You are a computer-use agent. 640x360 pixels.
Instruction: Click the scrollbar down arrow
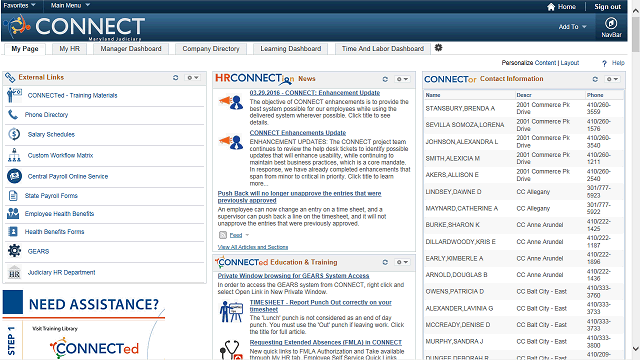point(636,349)
